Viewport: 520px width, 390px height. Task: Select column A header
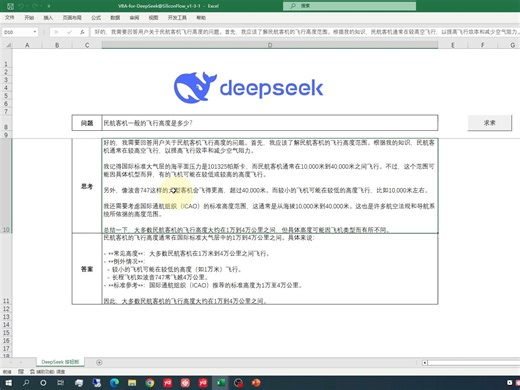pos(27,45)
